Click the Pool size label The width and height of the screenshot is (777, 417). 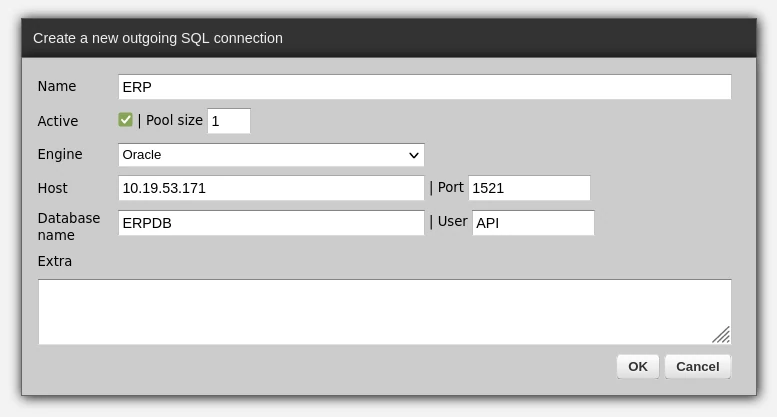click(174, 120)
